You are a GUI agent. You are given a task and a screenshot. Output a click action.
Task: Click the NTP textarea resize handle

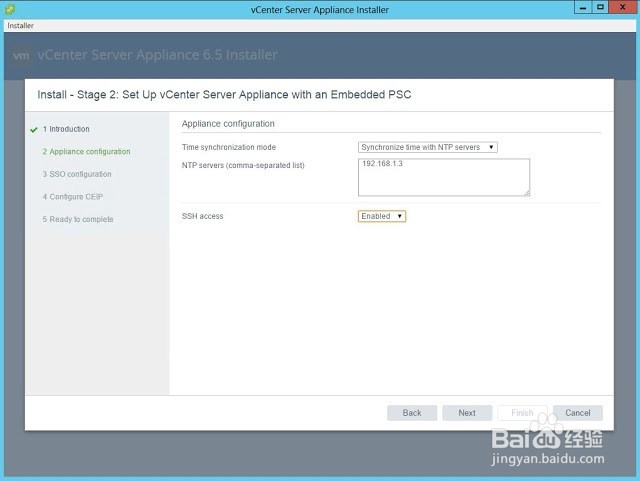click(527, 193)
